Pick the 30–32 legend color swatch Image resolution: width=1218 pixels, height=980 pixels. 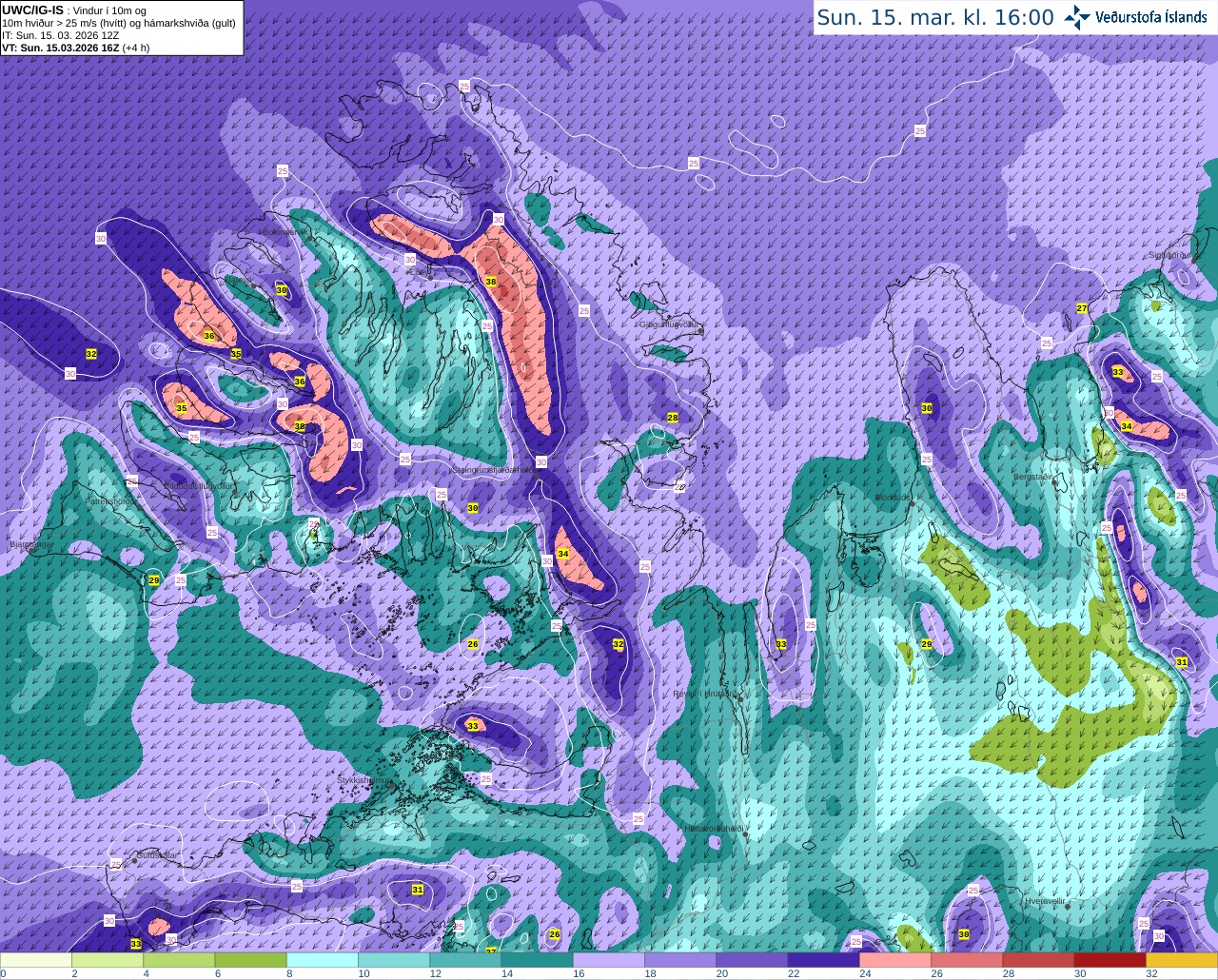click(1110, 959)
